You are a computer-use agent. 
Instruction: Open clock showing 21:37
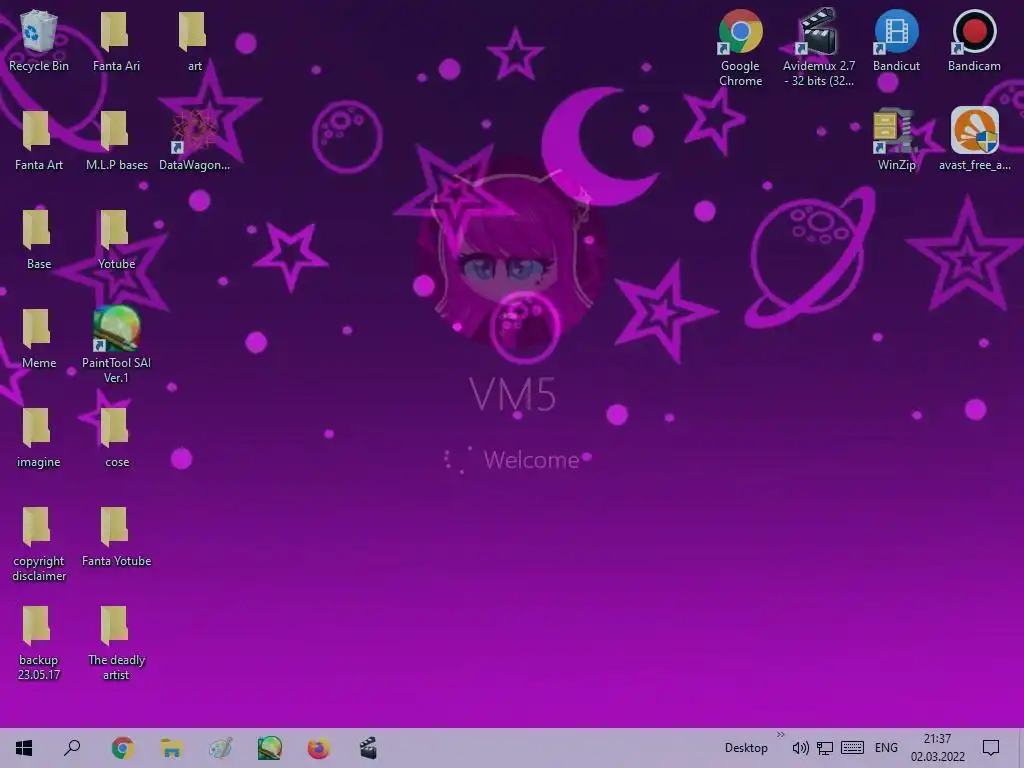pyautogui.click(x=938, y=748)
